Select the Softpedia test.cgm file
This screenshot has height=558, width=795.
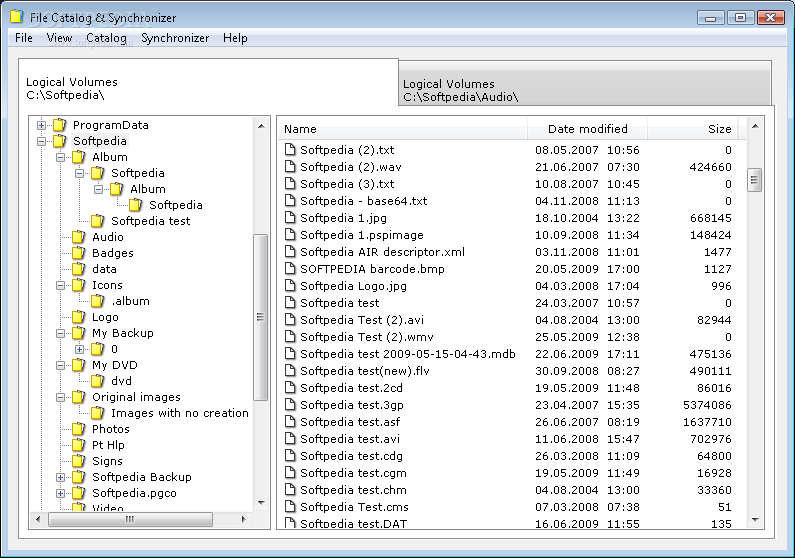(353, 473)
